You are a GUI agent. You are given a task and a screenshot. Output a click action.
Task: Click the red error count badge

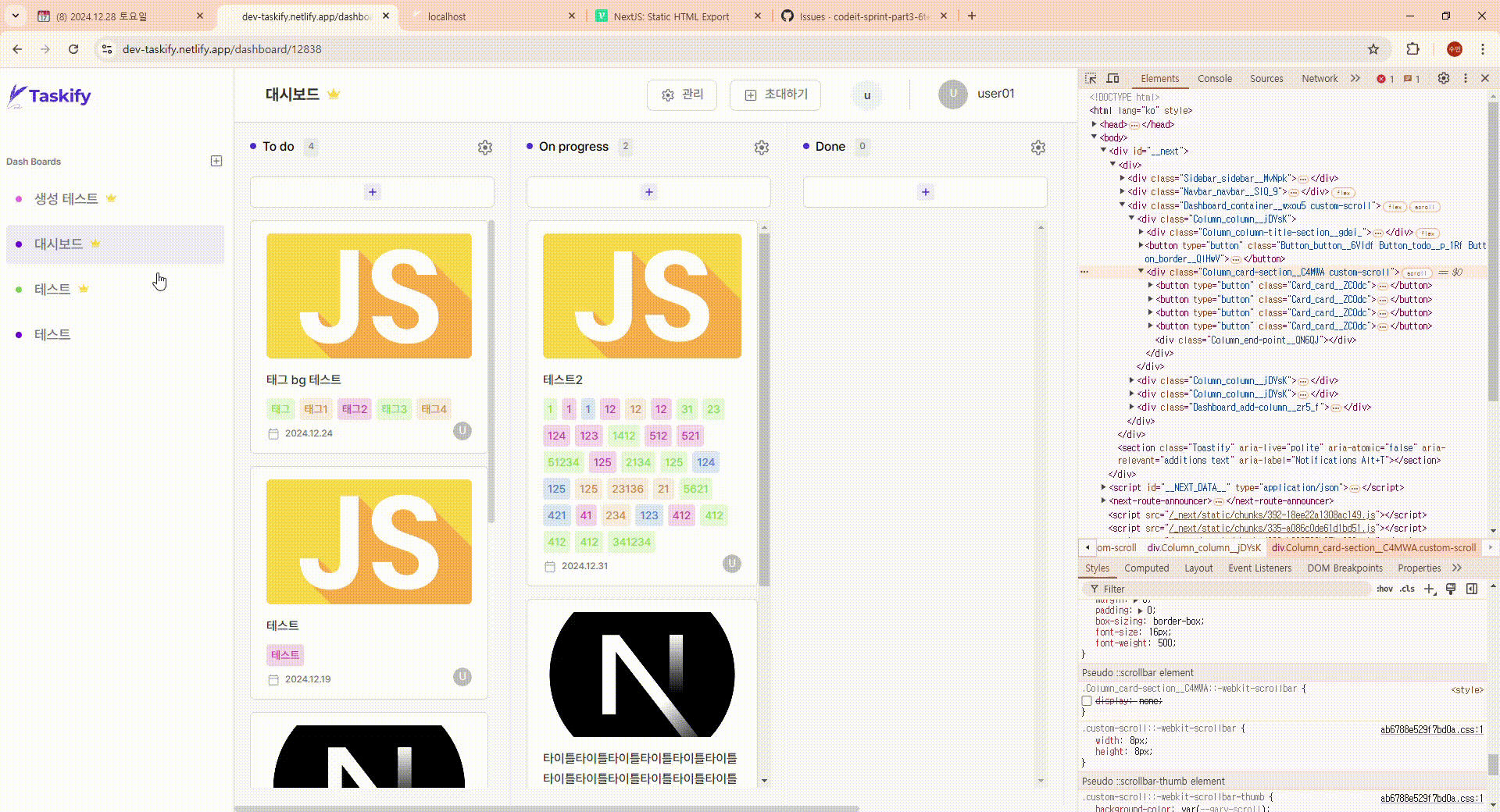click(1385, 79)
